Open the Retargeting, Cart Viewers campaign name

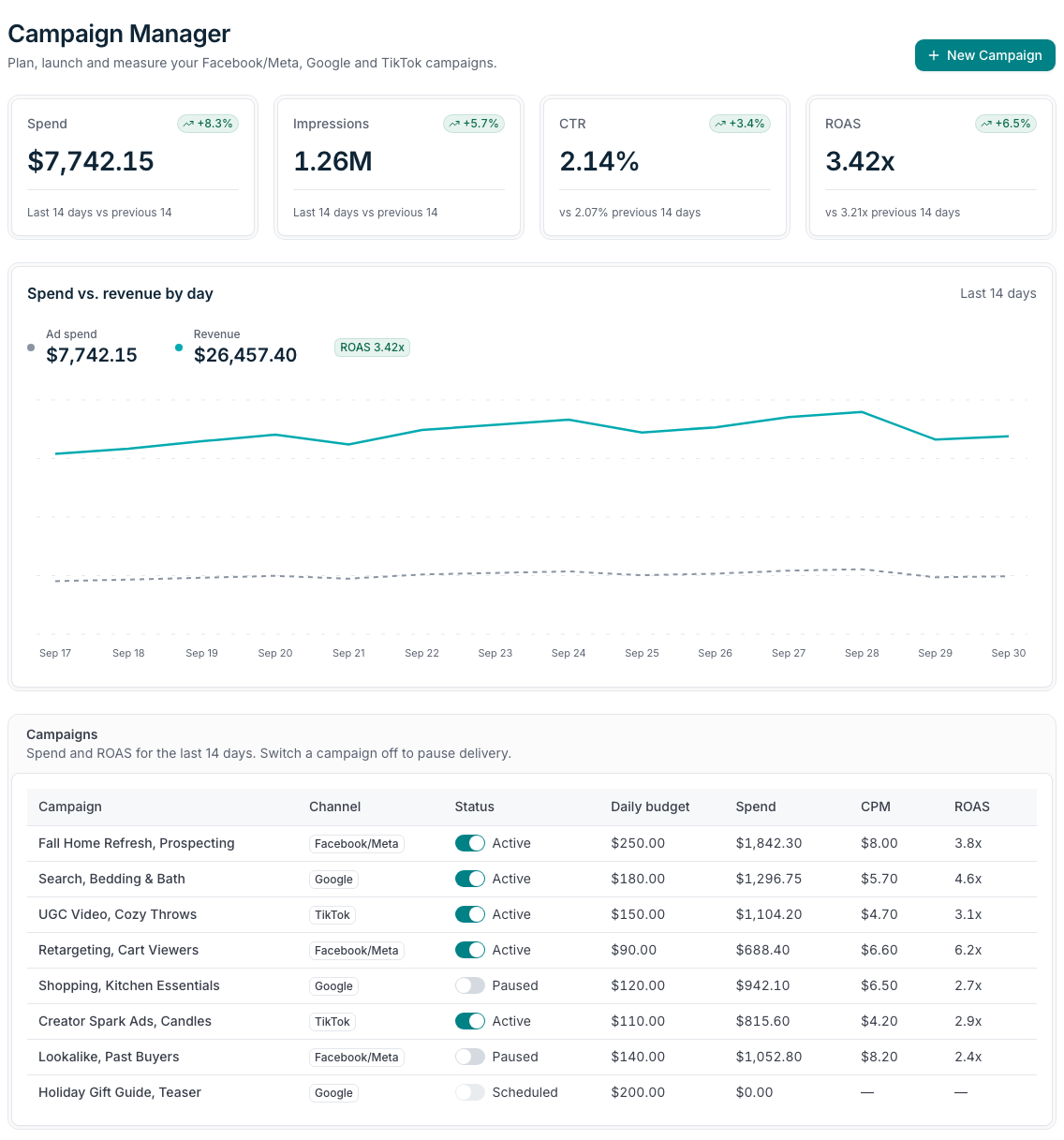(x=119, y=950)
